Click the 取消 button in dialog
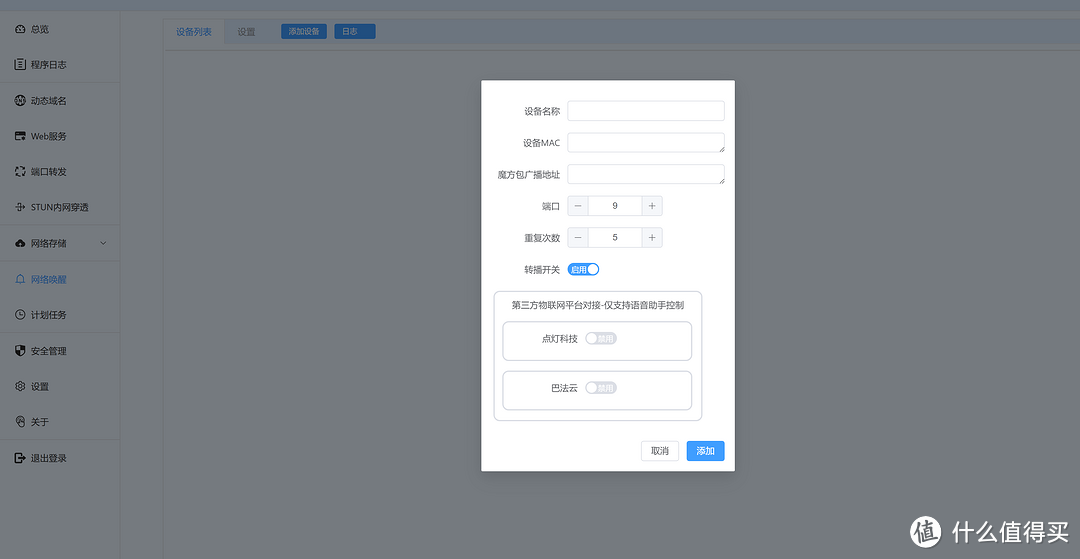Viewport: 1080px width, 559px height. click(x=660, y=451)
